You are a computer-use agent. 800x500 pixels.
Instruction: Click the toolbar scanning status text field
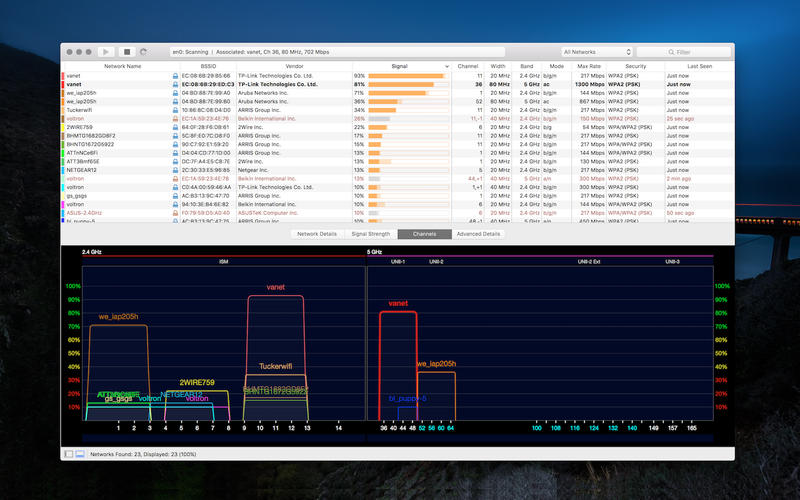tap(337, 52)
